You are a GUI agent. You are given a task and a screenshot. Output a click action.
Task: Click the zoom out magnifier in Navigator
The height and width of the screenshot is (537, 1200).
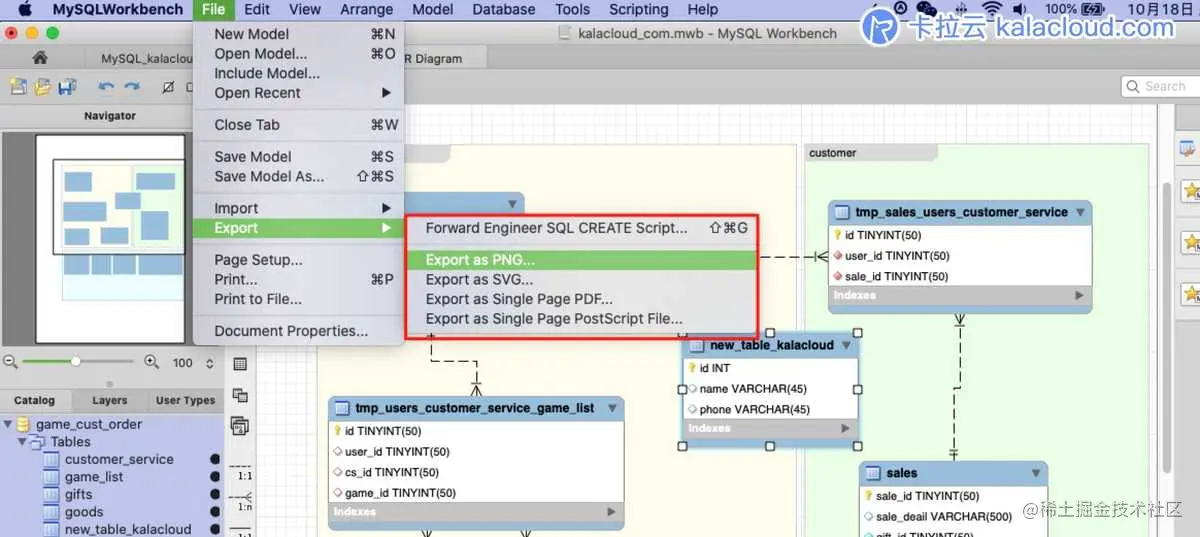point(11,362)
